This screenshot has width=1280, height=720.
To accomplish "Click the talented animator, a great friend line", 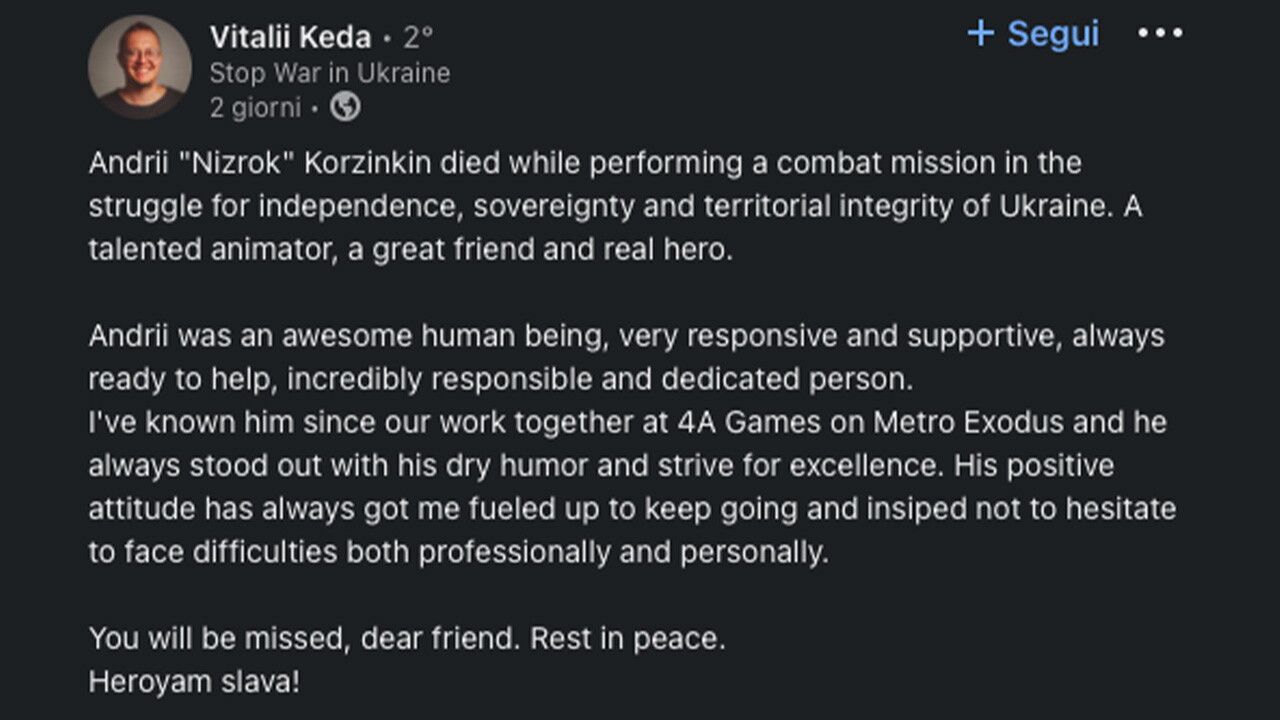I will 411,249.
